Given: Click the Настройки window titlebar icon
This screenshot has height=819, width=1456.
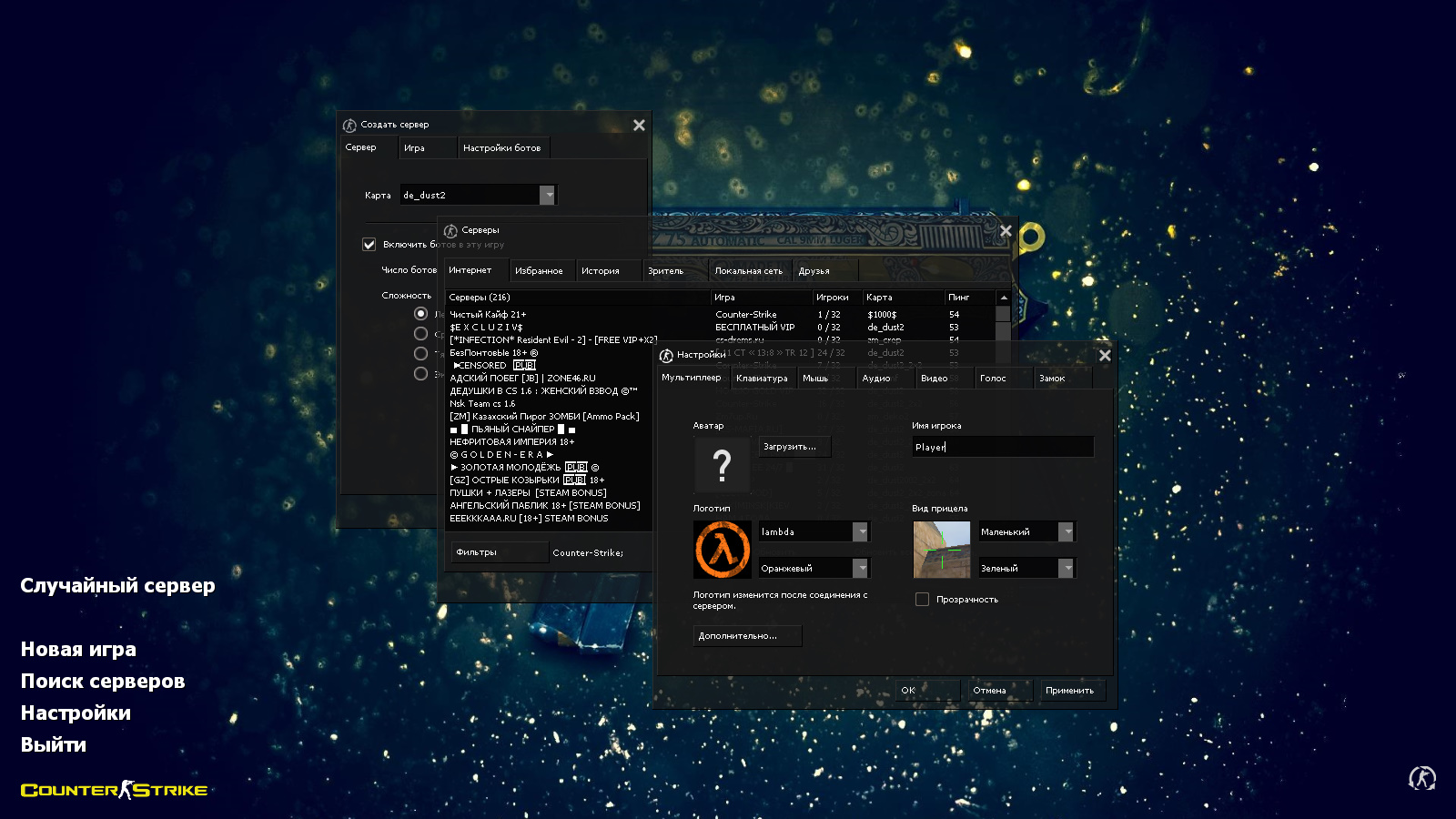Looking at the screenshot, I should pyautogui.click(x=665, y=355).
